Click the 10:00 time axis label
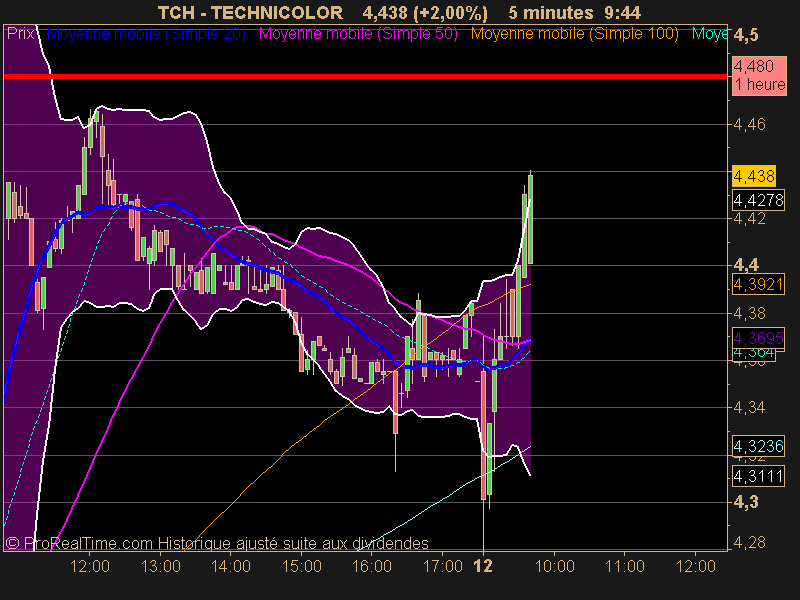Viewport: 800px width, 600px height. coord(555,566)
